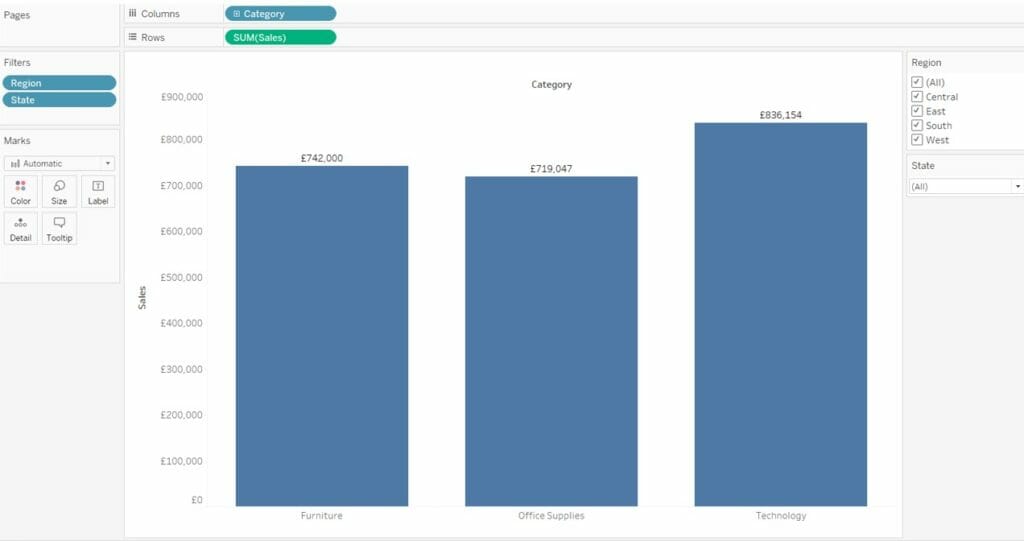Select the SUM(Sales) pill on Rows

point(280,37)
